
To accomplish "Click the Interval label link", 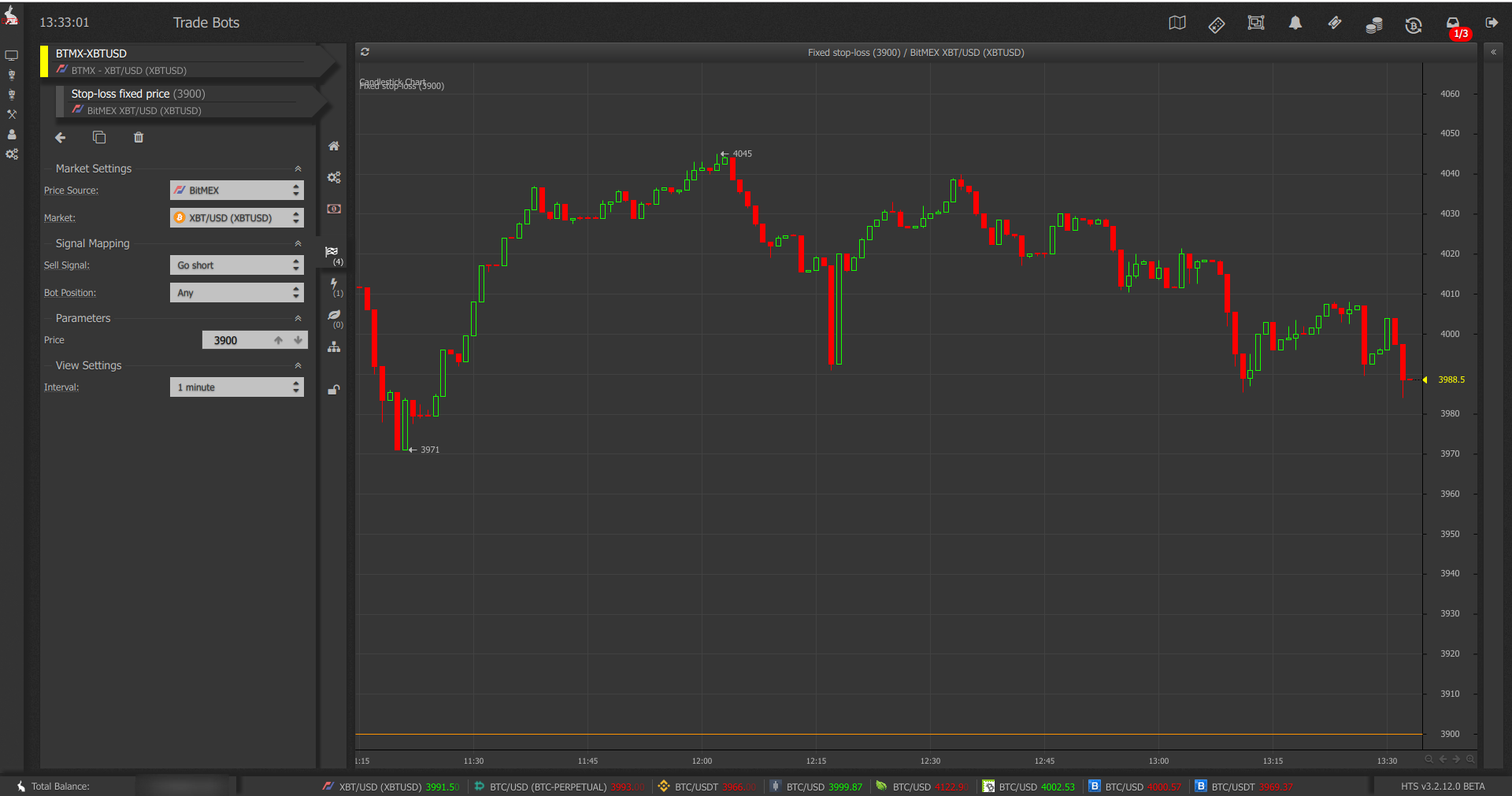I will click(x=61, y=387).
